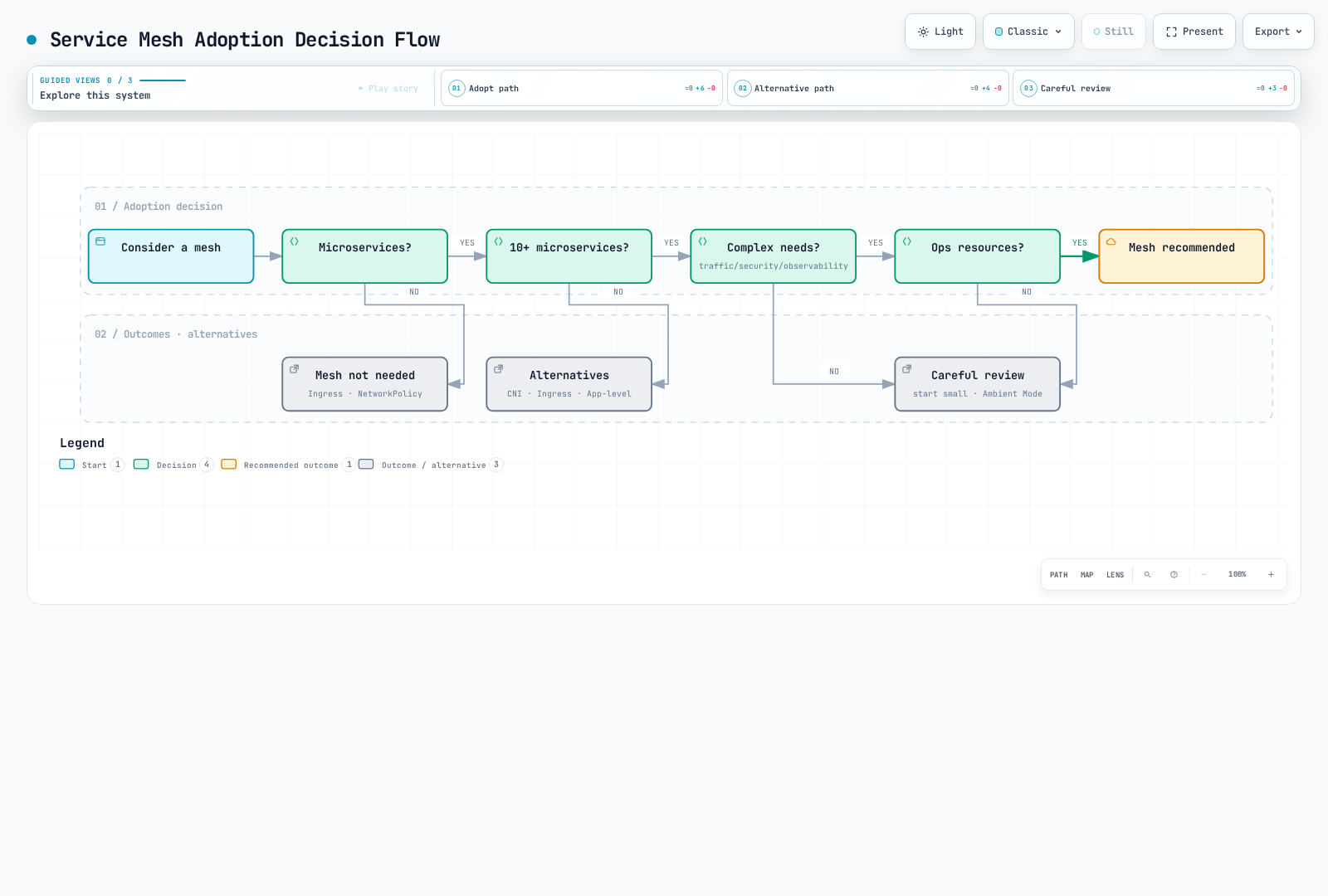
Task: Click outcome icon on Careful review node
Action: pos(906,369)
